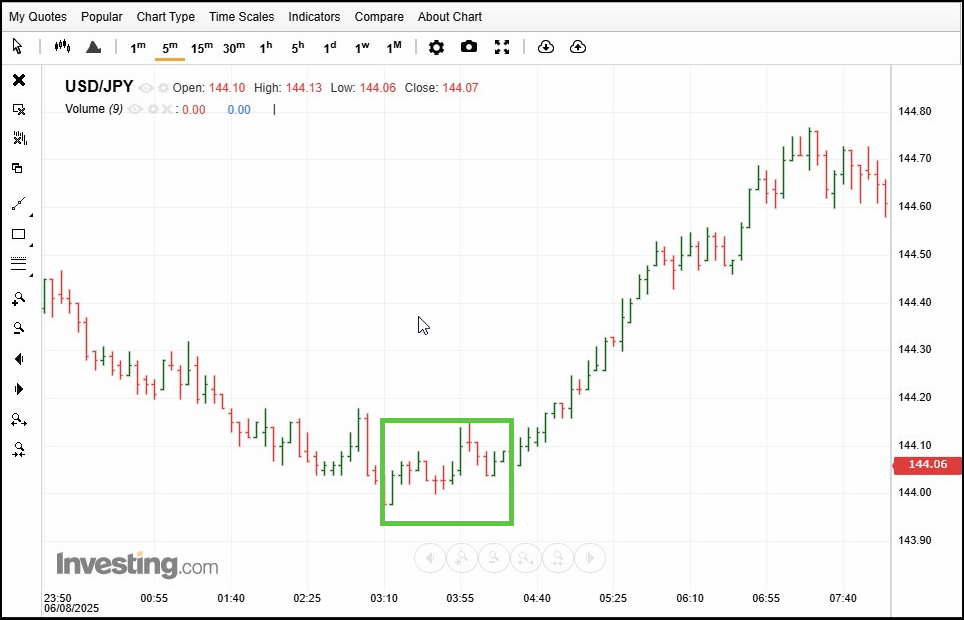The image size is (964, 620).
Task: Open Volume indicator settings gear
Action: (153, 109)
